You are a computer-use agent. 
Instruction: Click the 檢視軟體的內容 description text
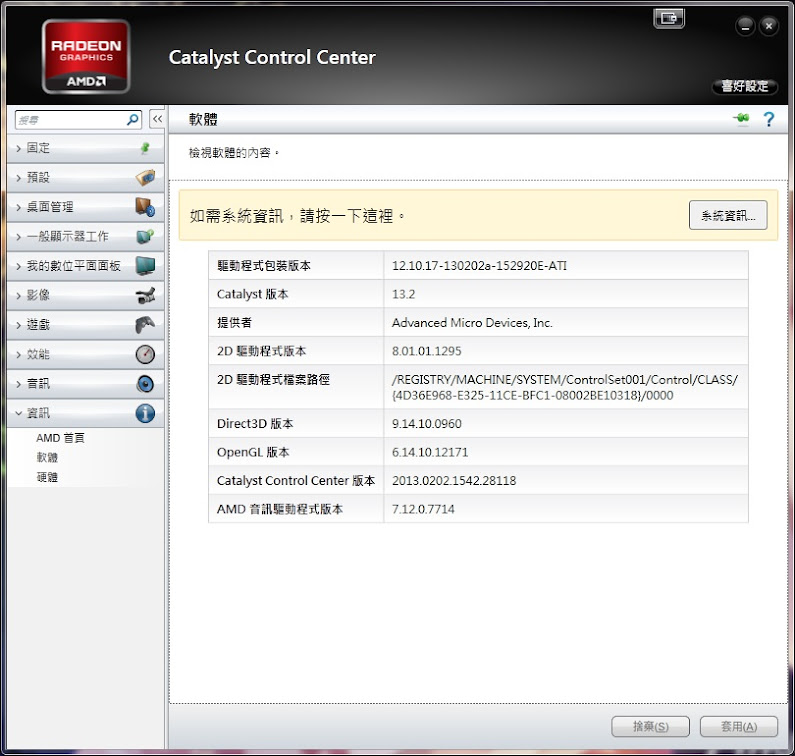click(x=234, y=153)
